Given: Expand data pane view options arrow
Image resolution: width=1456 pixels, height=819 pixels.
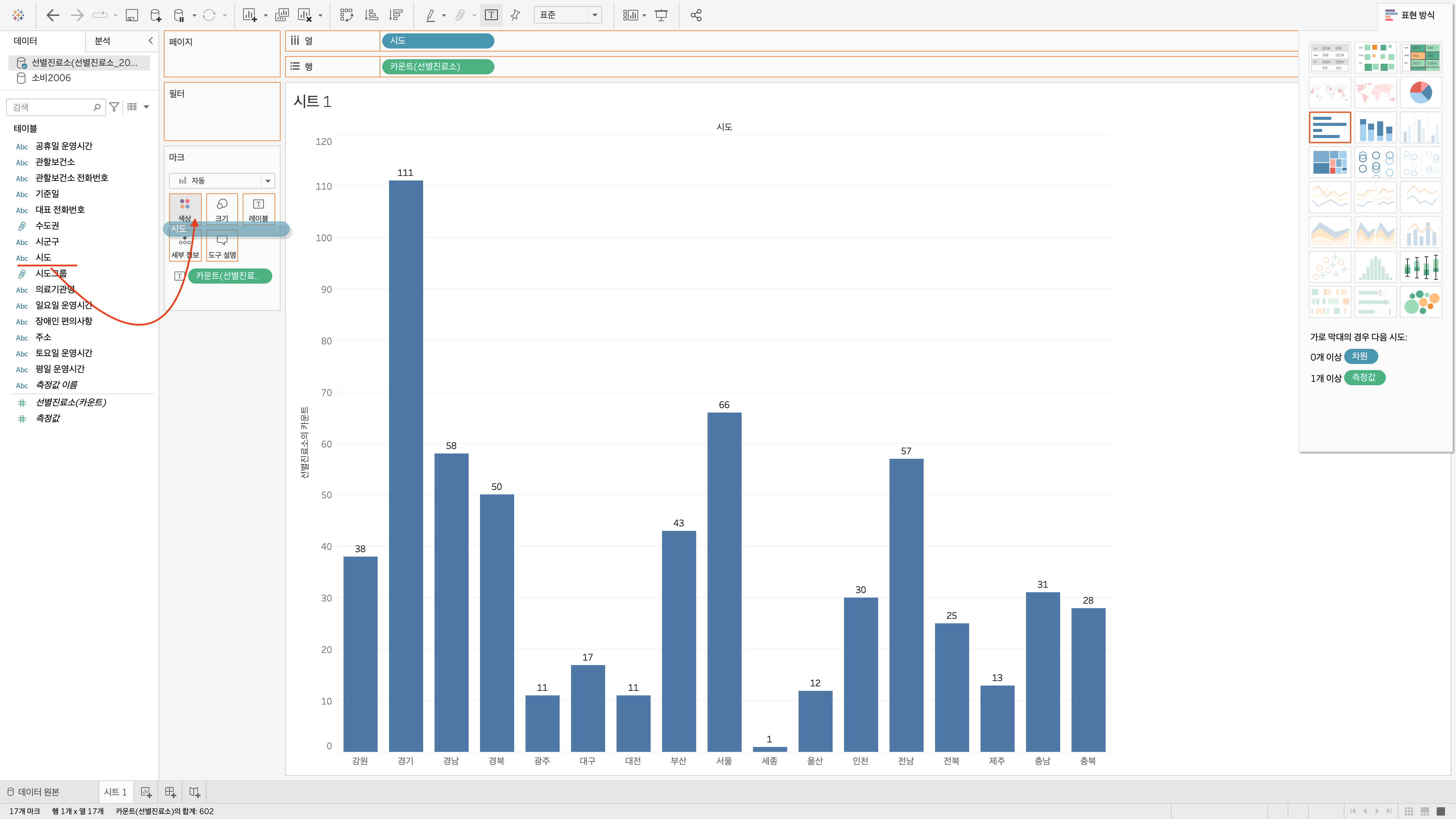Looking at the screenshot, I should pyautogui.click(x=146, y=107).
